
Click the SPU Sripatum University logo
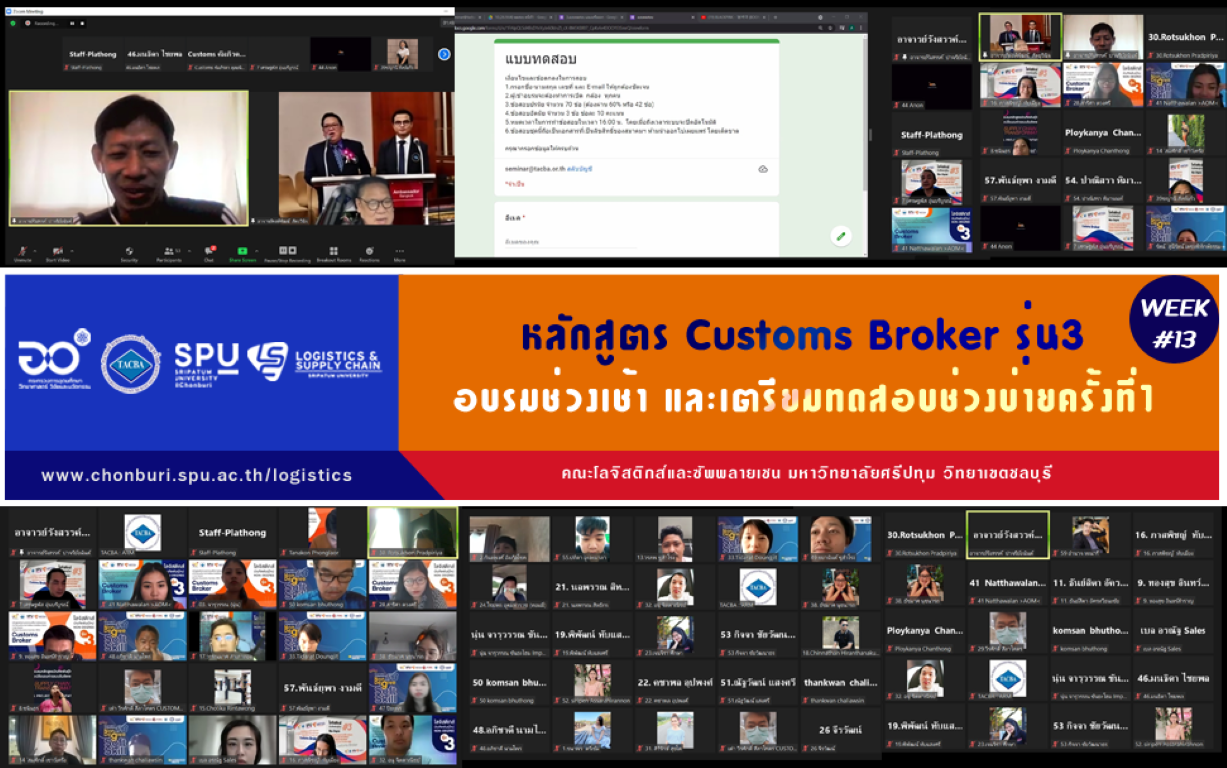point(206,365)
